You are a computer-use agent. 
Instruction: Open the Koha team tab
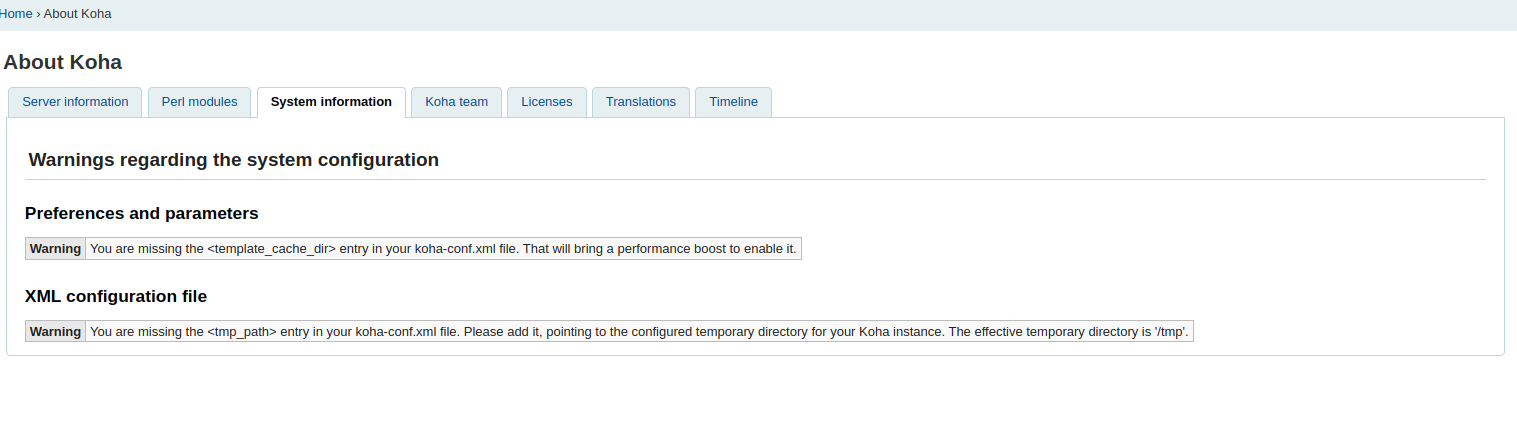(x=456, y=102)
